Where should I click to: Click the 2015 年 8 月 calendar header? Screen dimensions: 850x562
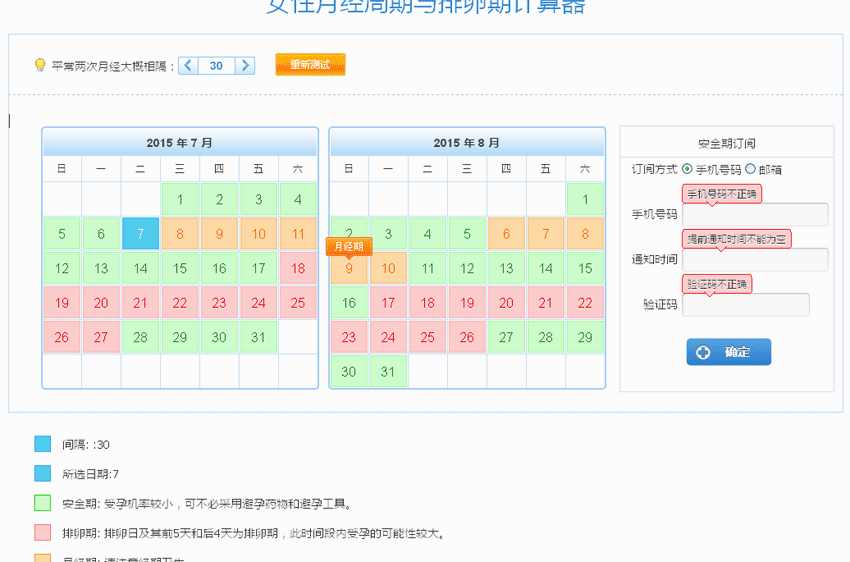[x=467, y=143]
